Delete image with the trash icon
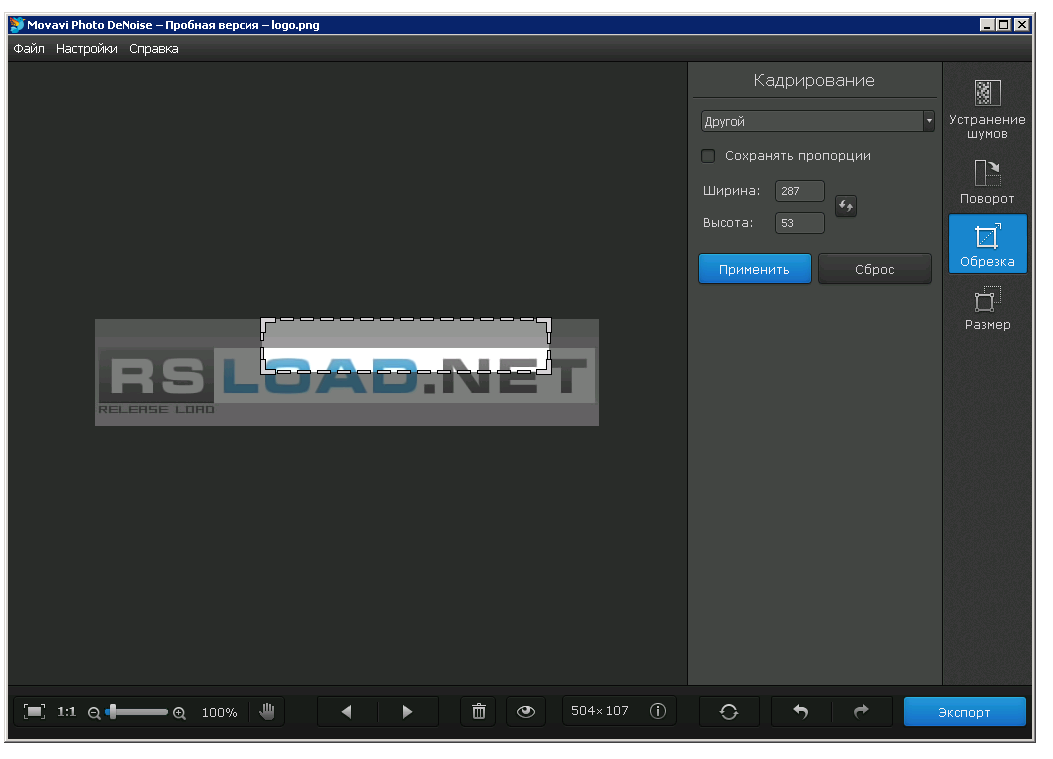1053x759 pixels. [x=478, y=711]
